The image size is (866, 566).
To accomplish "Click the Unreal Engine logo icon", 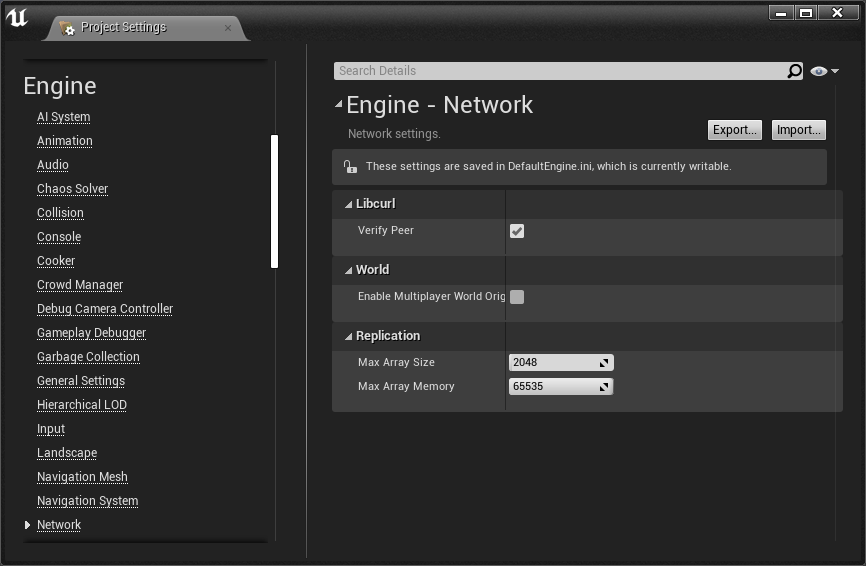I will tap(17, 17).
